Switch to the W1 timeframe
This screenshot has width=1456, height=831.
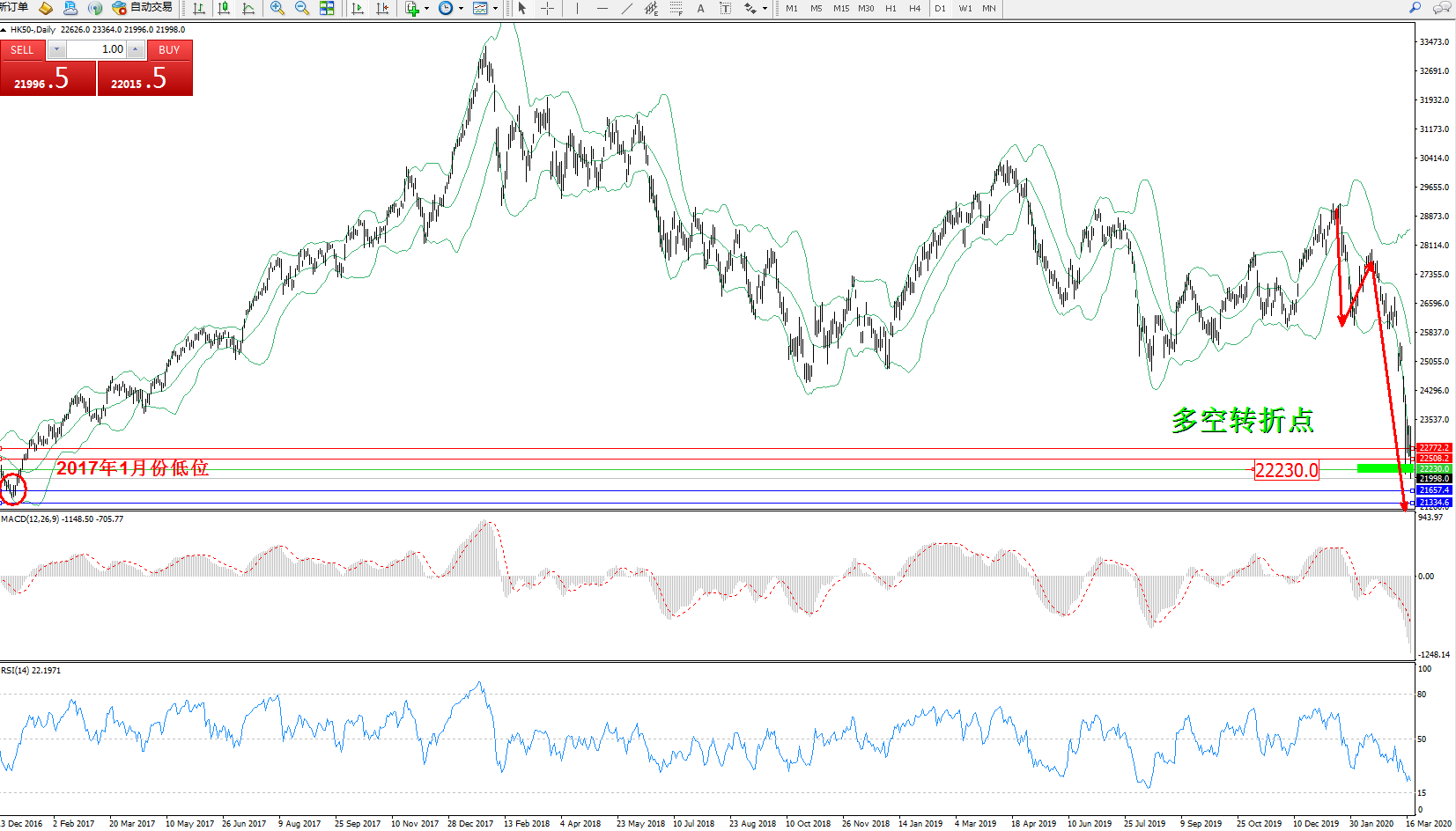point(965,8)
